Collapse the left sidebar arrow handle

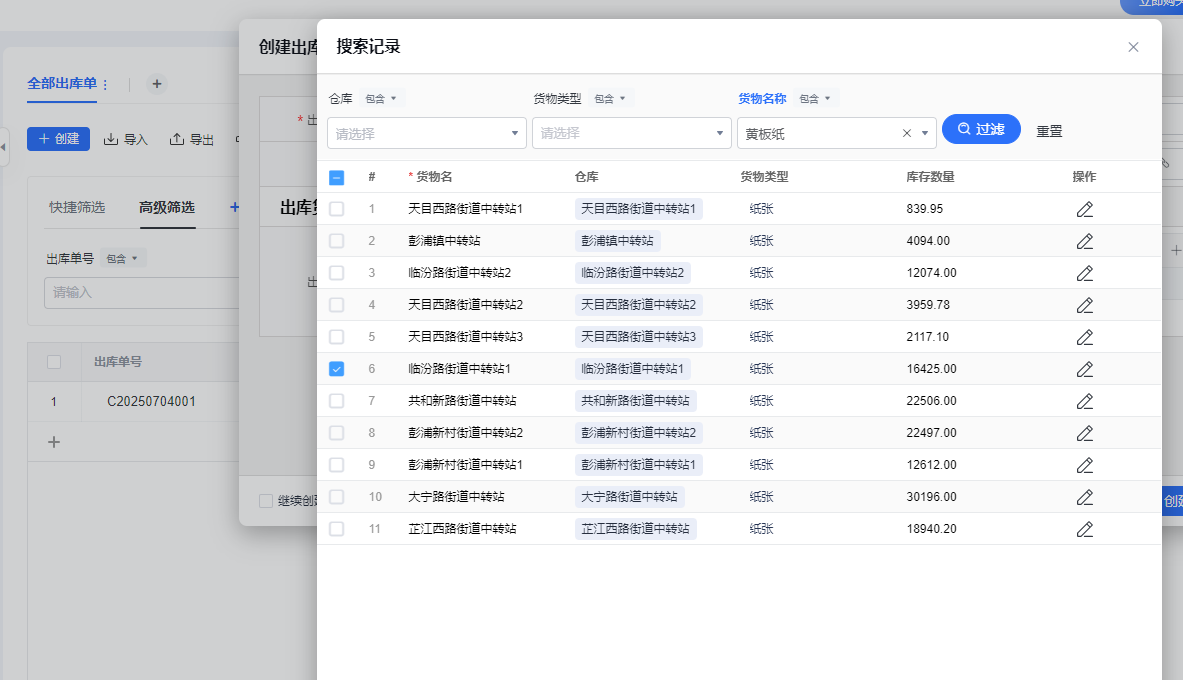[4, 146]
